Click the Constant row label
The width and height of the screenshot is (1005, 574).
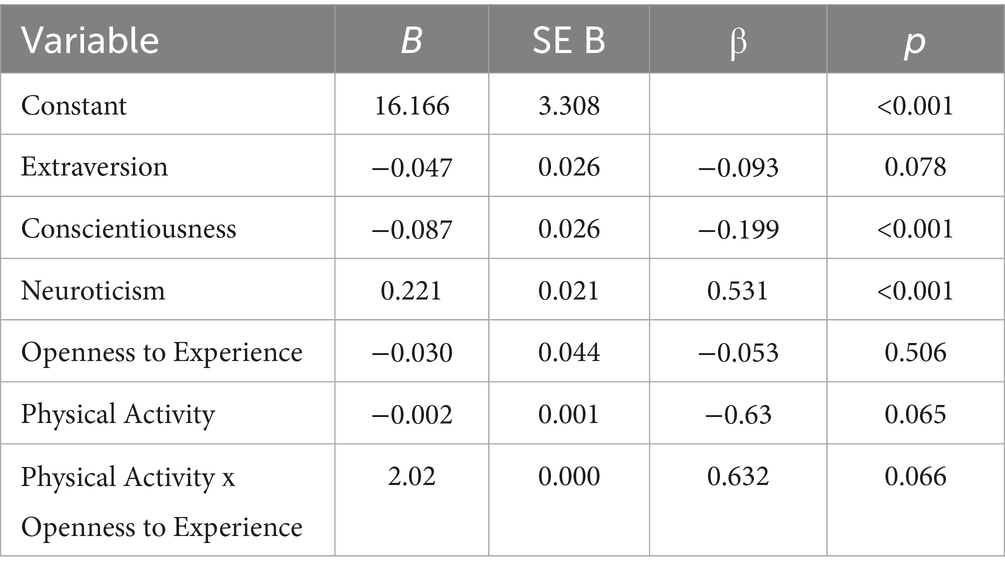(74, 104)
